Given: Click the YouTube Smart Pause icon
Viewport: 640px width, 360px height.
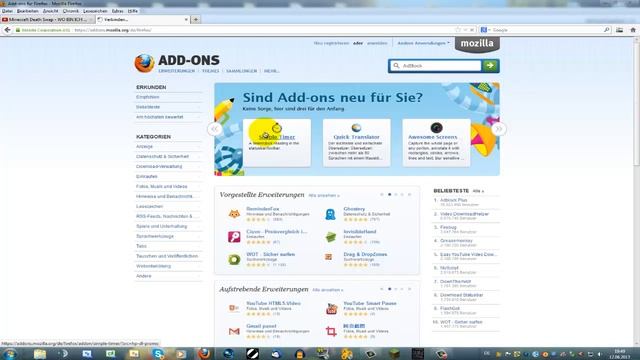Looking at the screenshot, I should (331, 309).
